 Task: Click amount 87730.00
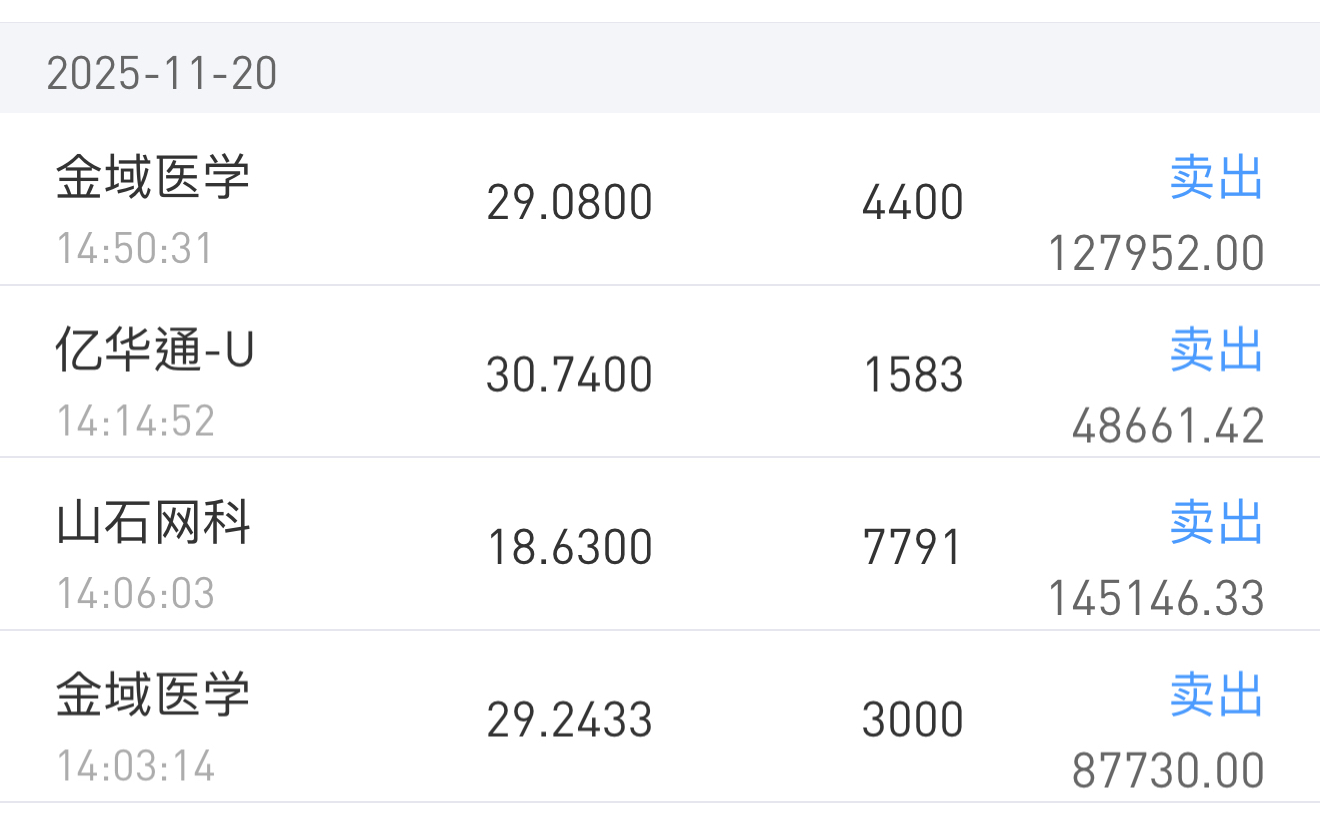[x=1168, y=771]
